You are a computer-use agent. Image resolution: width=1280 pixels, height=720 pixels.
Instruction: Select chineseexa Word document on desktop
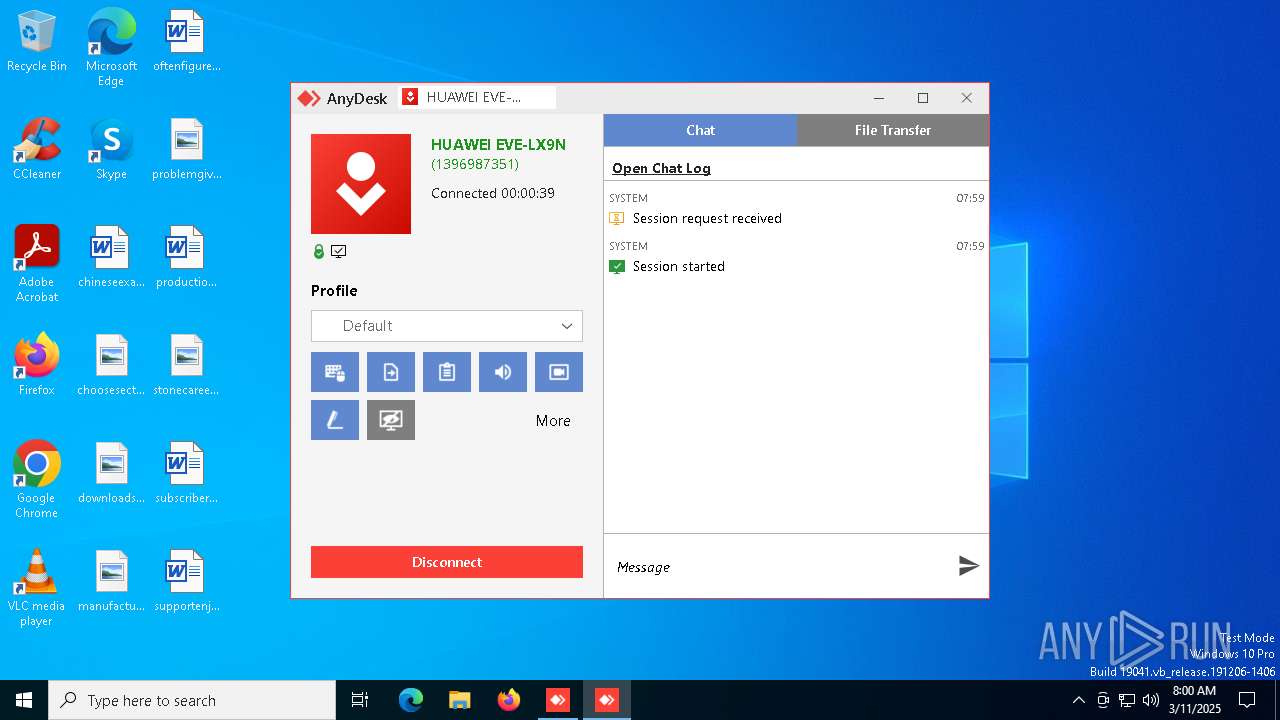(111, 258)
